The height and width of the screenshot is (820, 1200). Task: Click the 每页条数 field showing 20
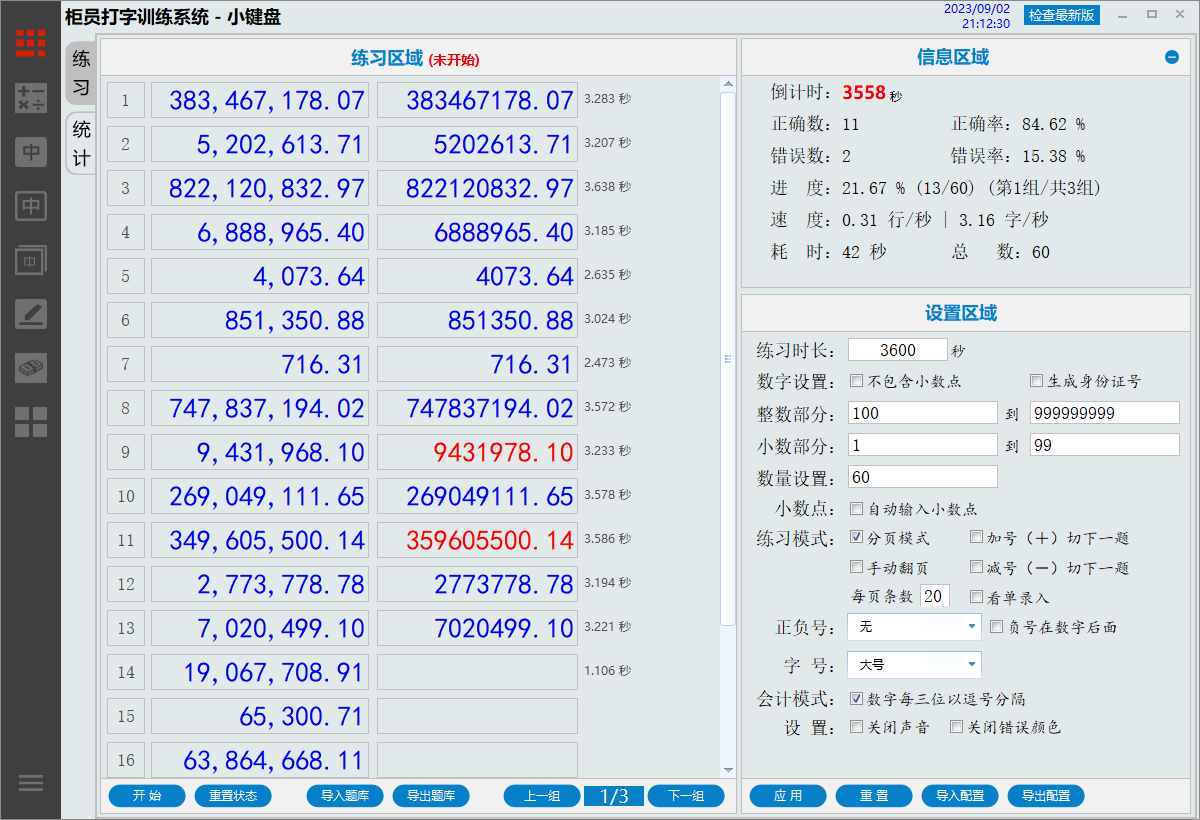pos(934,596)
